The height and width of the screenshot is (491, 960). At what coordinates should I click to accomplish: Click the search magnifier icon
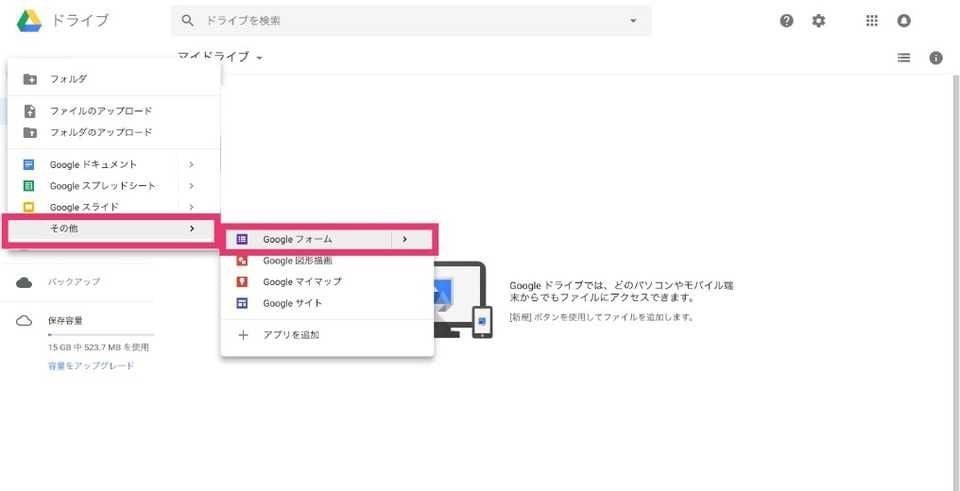[x=188, y=20]
